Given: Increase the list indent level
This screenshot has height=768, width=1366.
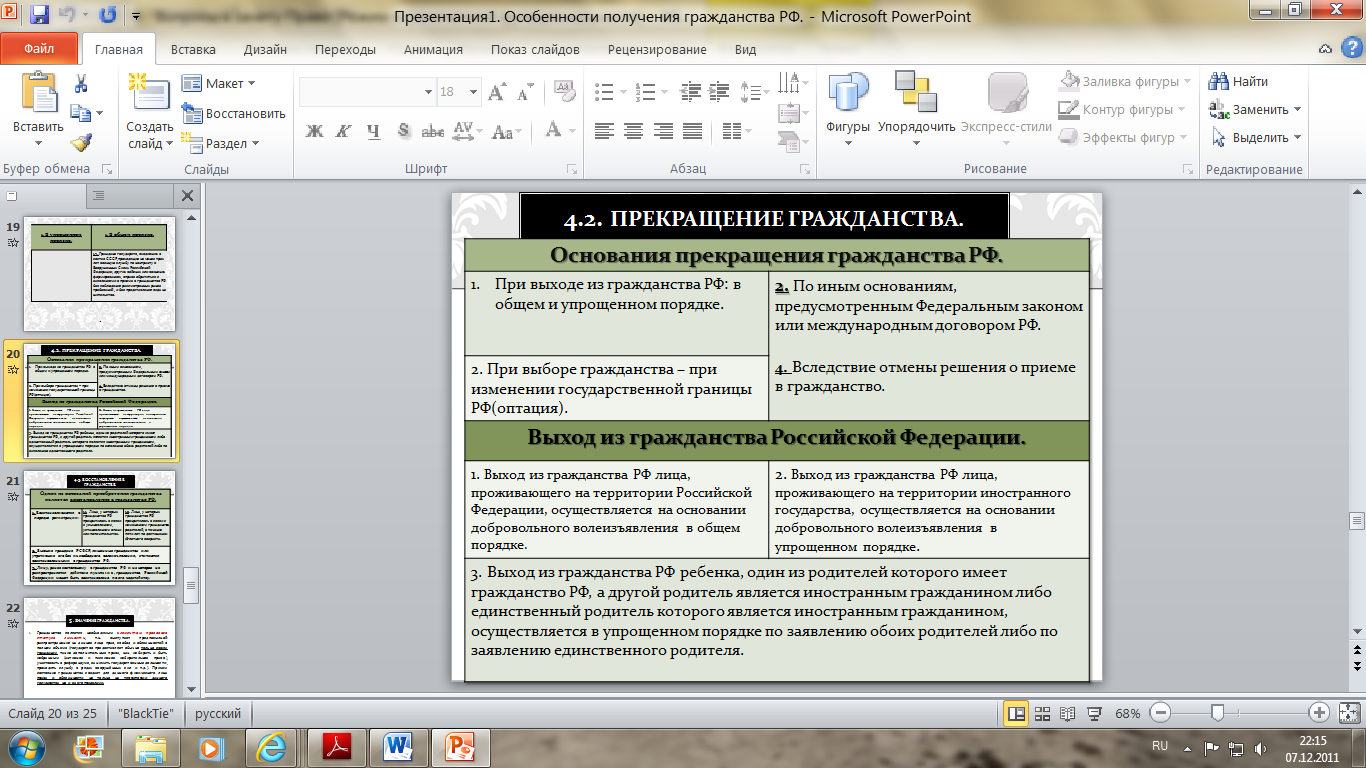Looking at the screenshot, I should (x=720, y=91).
